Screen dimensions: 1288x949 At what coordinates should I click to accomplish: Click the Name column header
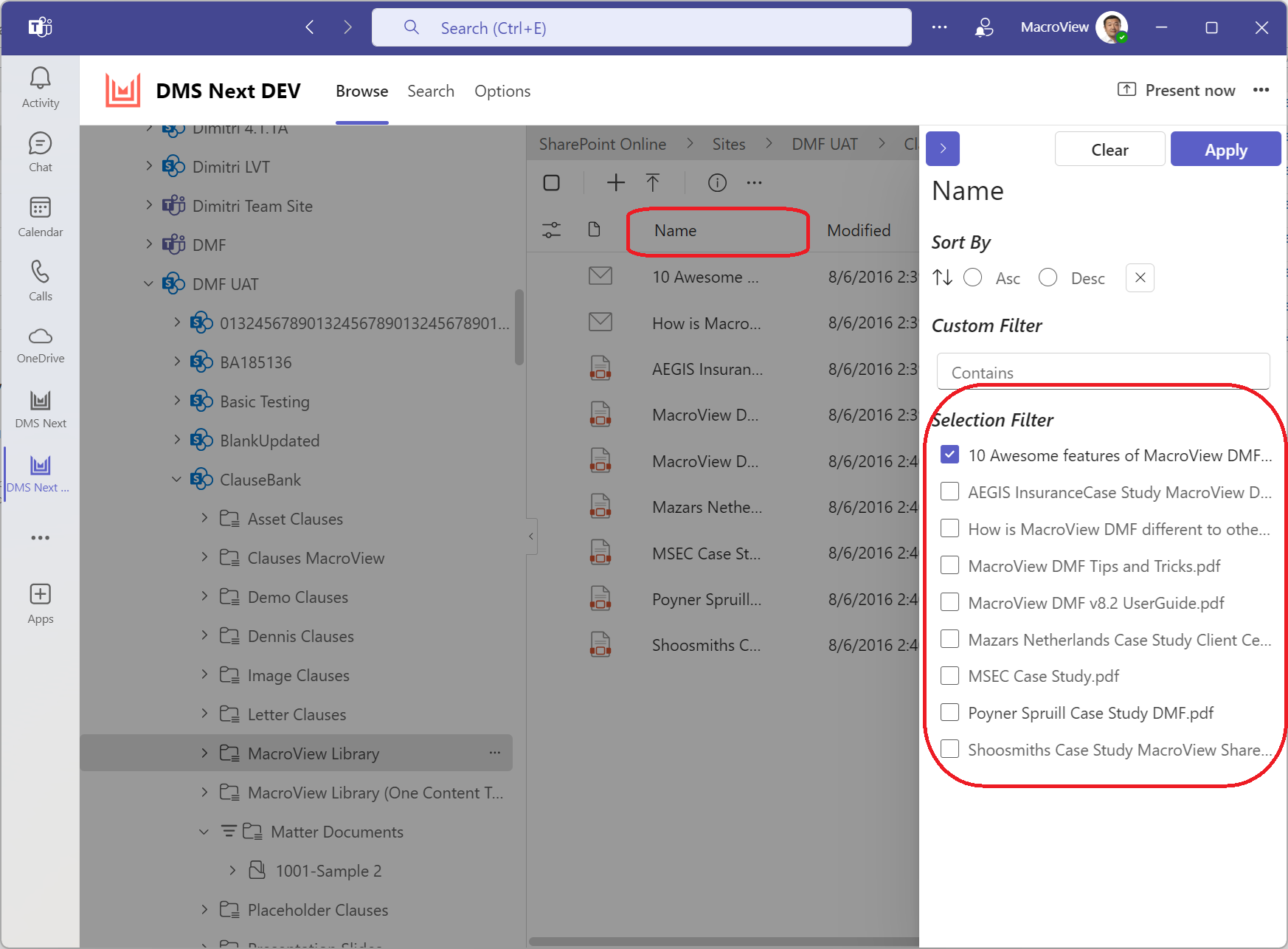[x=675, y=230]
